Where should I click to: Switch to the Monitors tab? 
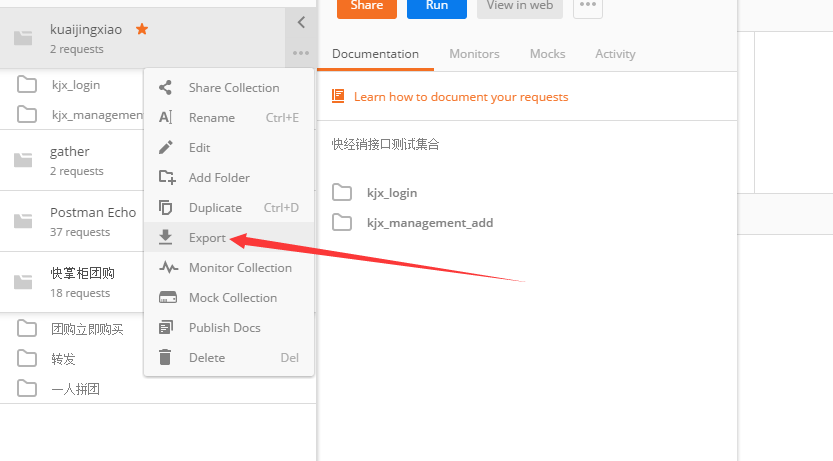pyautogui.click(x=474, y=54)
